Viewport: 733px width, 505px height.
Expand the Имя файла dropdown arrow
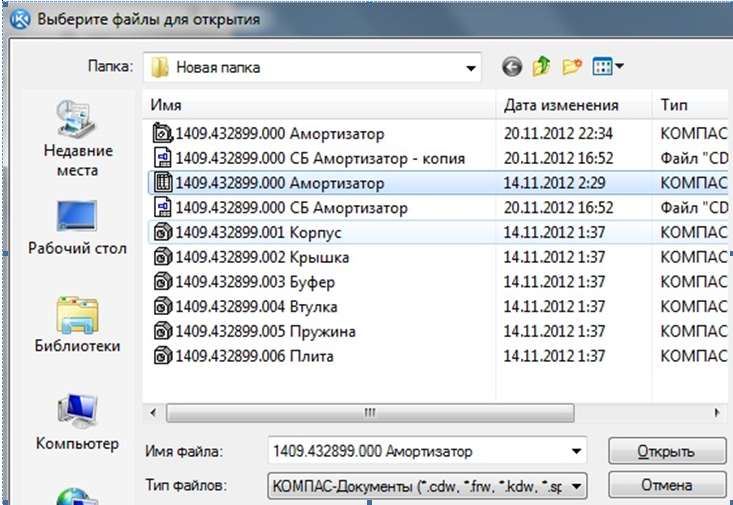[576, 451]
